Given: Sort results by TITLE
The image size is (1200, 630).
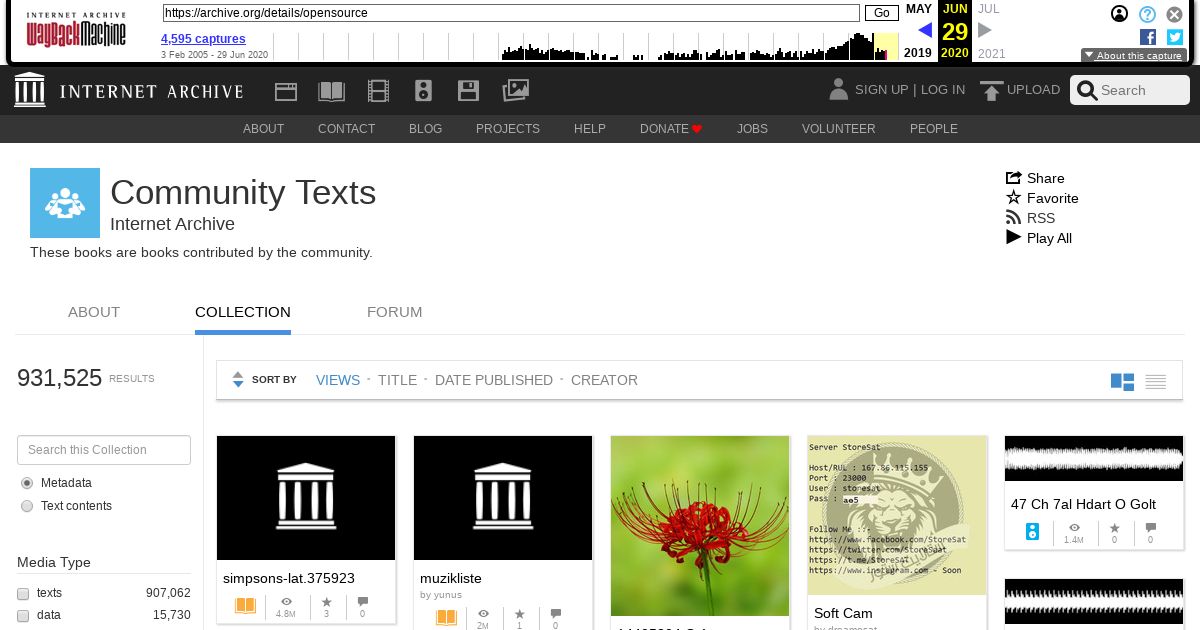Looking at the screenshot, I should tap(397, 380).
